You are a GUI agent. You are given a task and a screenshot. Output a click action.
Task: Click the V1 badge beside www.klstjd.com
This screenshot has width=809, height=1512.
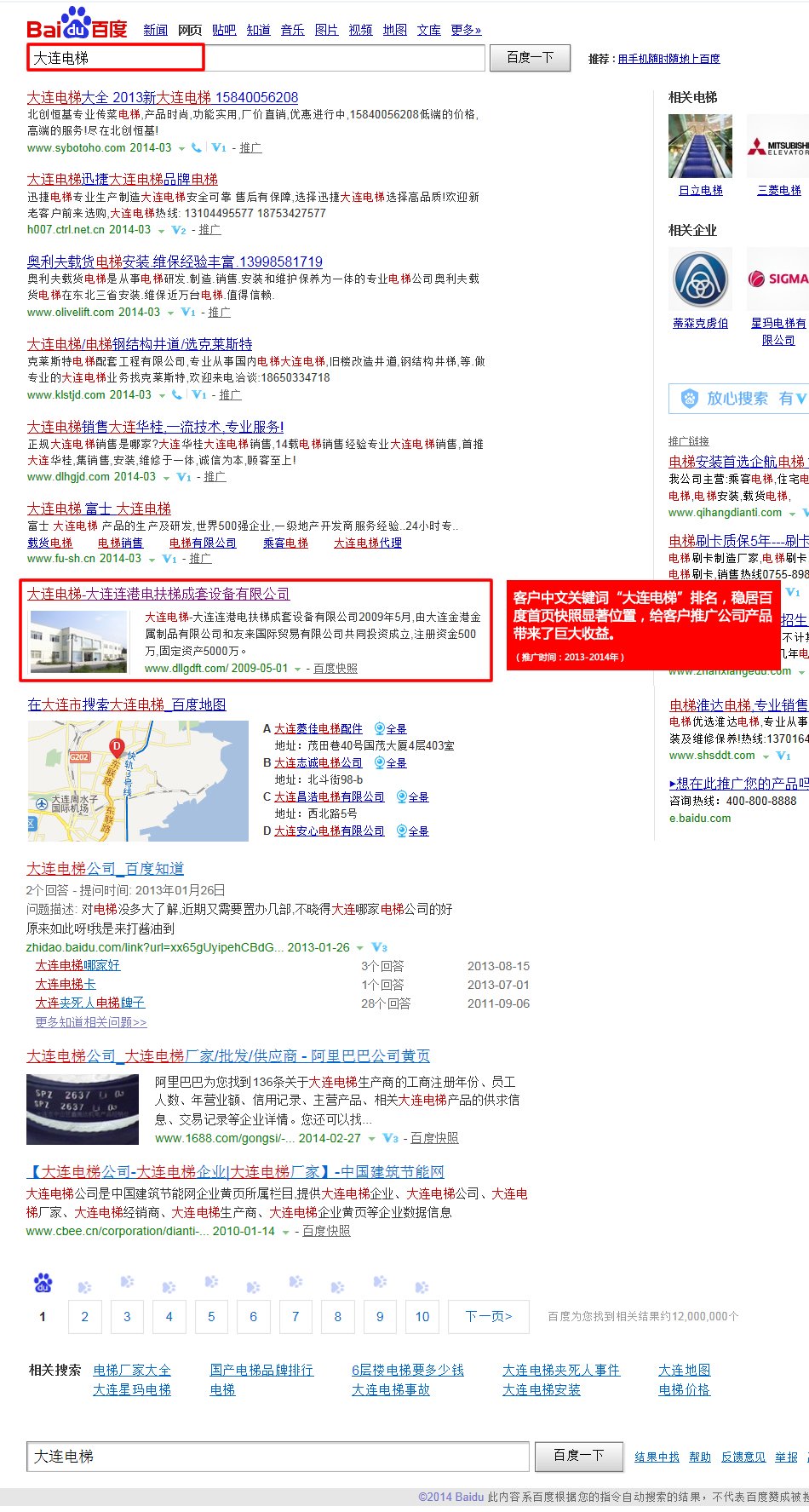point(199,394)
